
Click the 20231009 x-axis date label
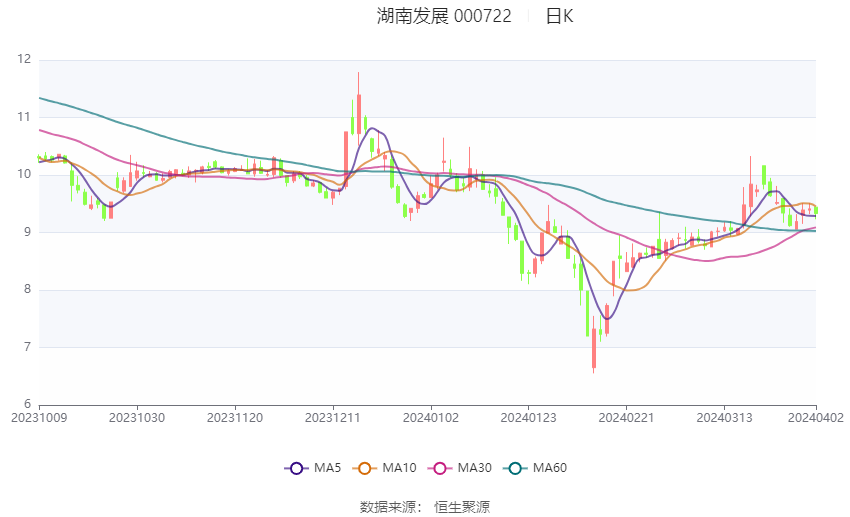[39, 418]
